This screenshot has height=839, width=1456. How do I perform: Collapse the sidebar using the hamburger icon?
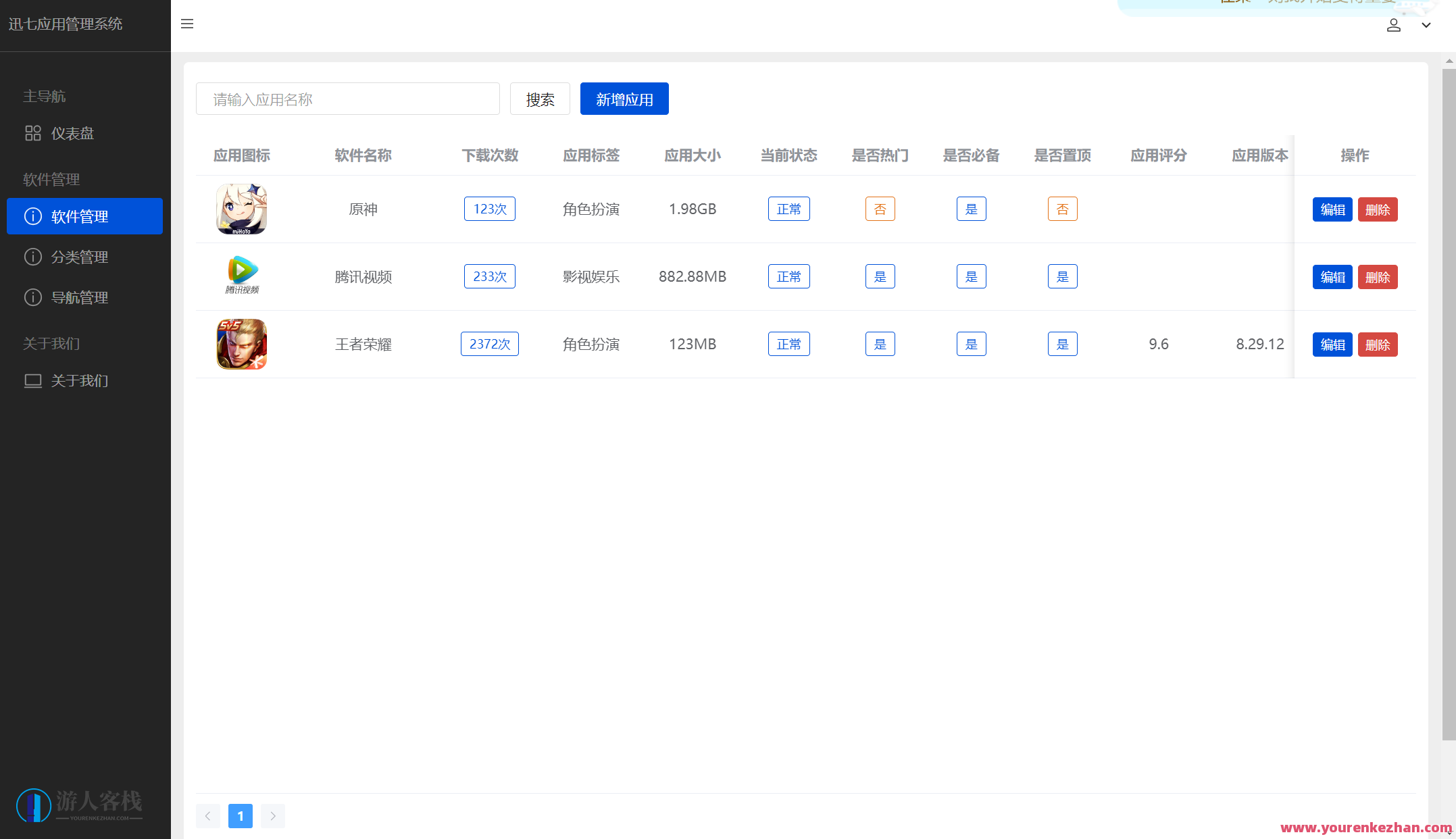pos(186,24)
